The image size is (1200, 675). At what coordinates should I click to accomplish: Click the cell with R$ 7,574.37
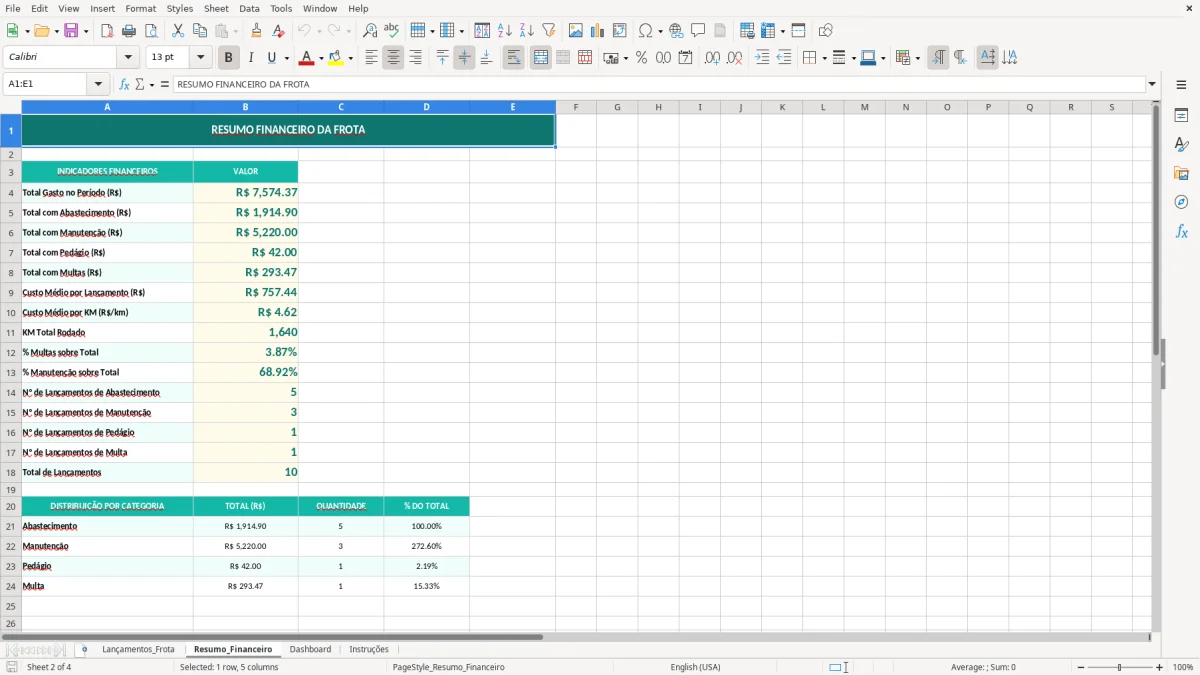tap(245, 192)
